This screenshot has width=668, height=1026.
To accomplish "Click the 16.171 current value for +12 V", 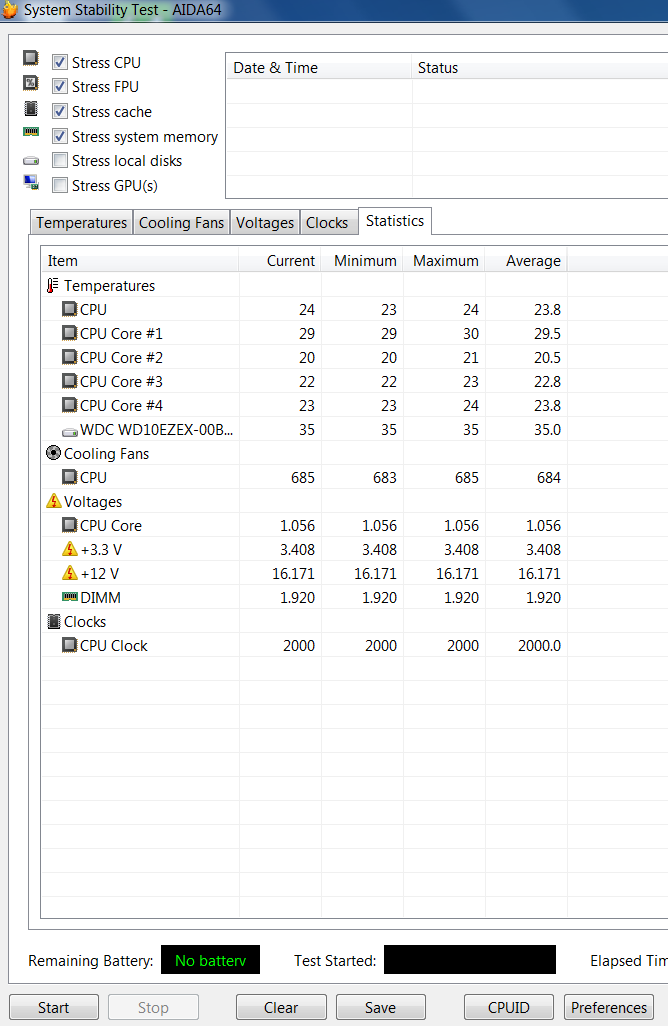I will point(293,574).
